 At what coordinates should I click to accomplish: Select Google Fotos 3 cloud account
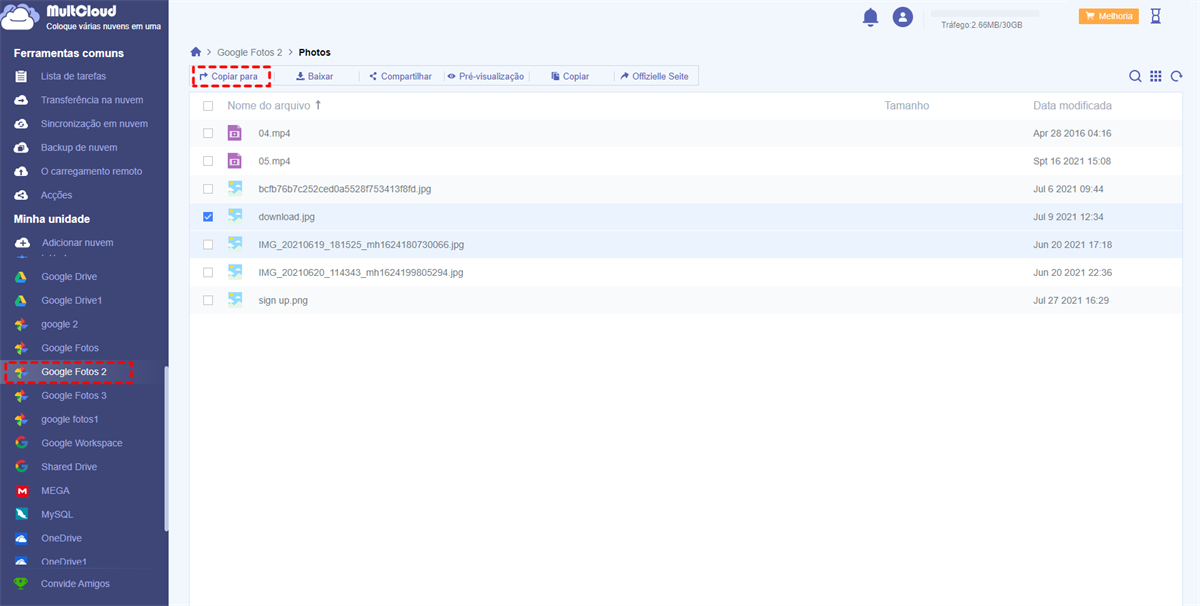73,395
